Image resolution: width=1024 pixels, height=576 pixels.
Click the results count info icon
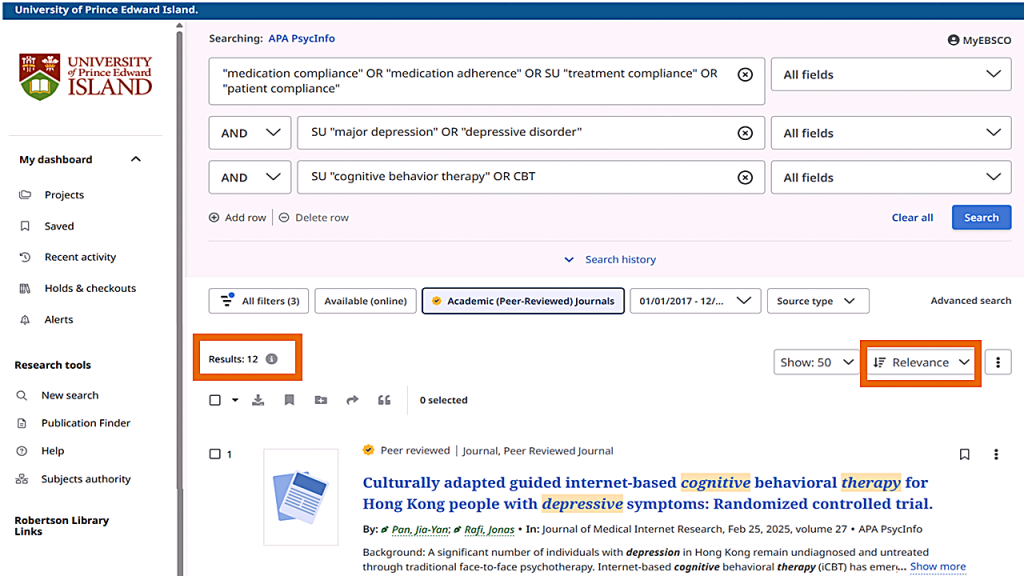272,359
